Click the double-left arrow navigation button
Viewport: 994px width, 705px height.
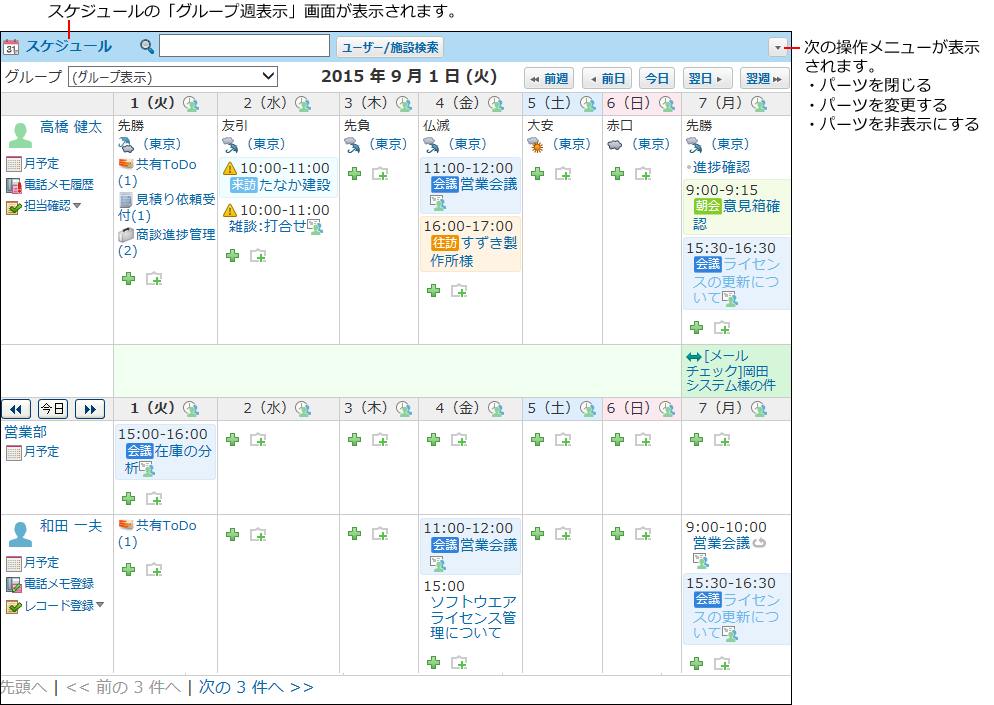(17, 409)
